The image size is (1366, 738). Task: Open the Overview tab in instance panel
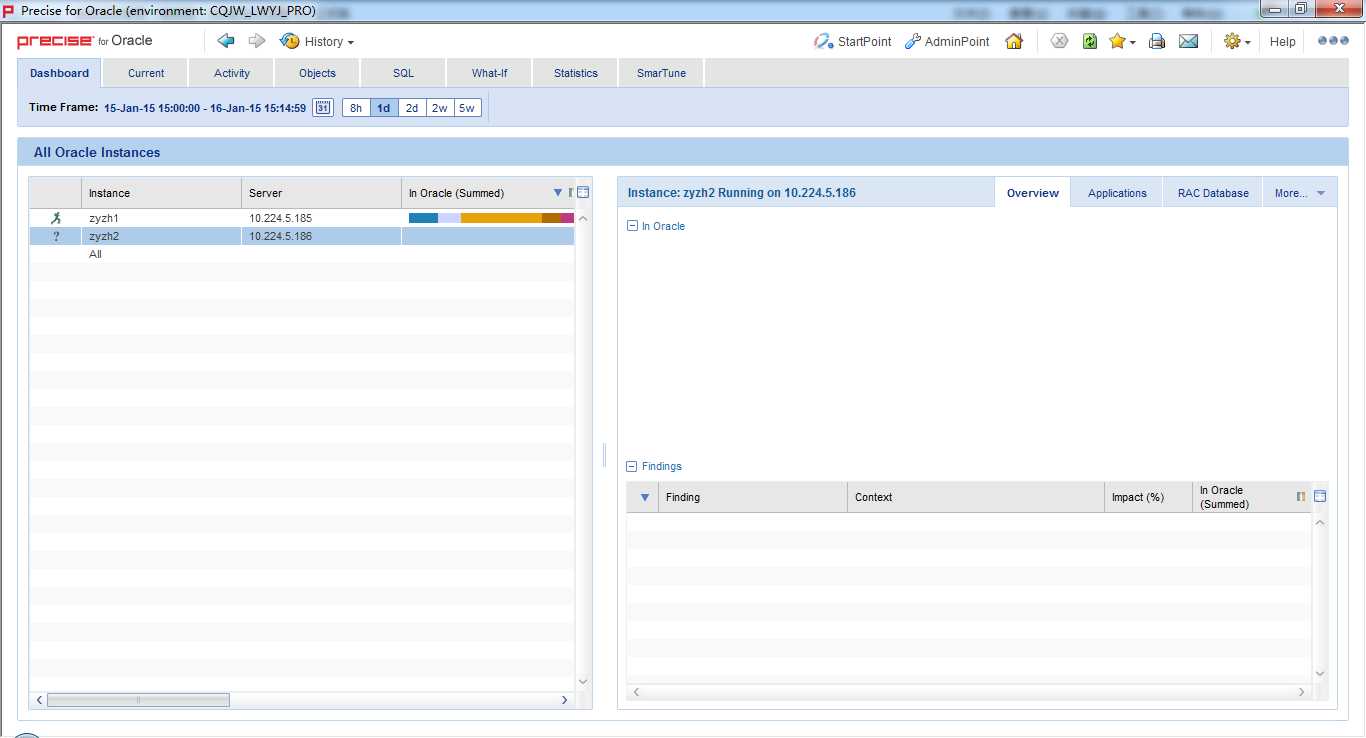pos(1033,193)
